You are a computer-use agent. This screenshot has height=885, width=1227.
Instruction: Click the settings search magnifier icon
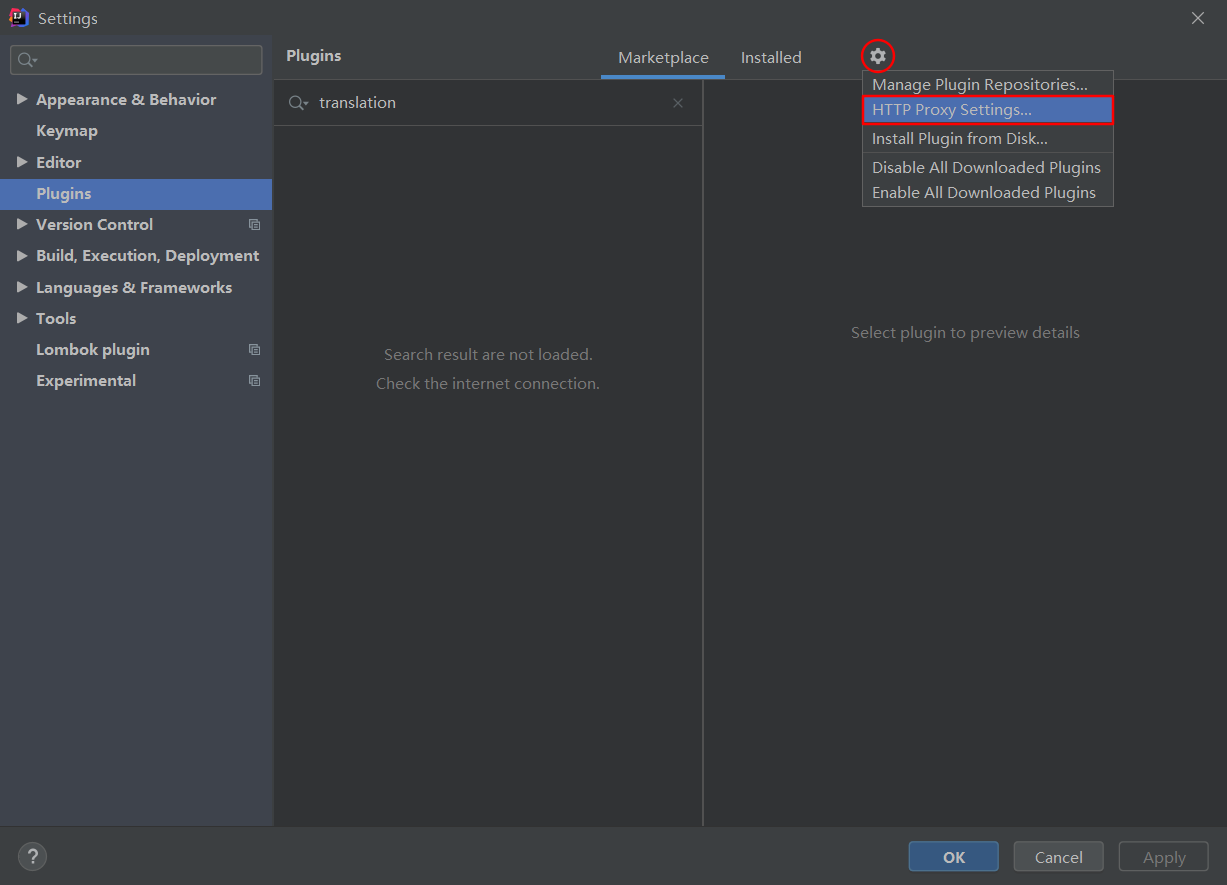click(26, 60)
